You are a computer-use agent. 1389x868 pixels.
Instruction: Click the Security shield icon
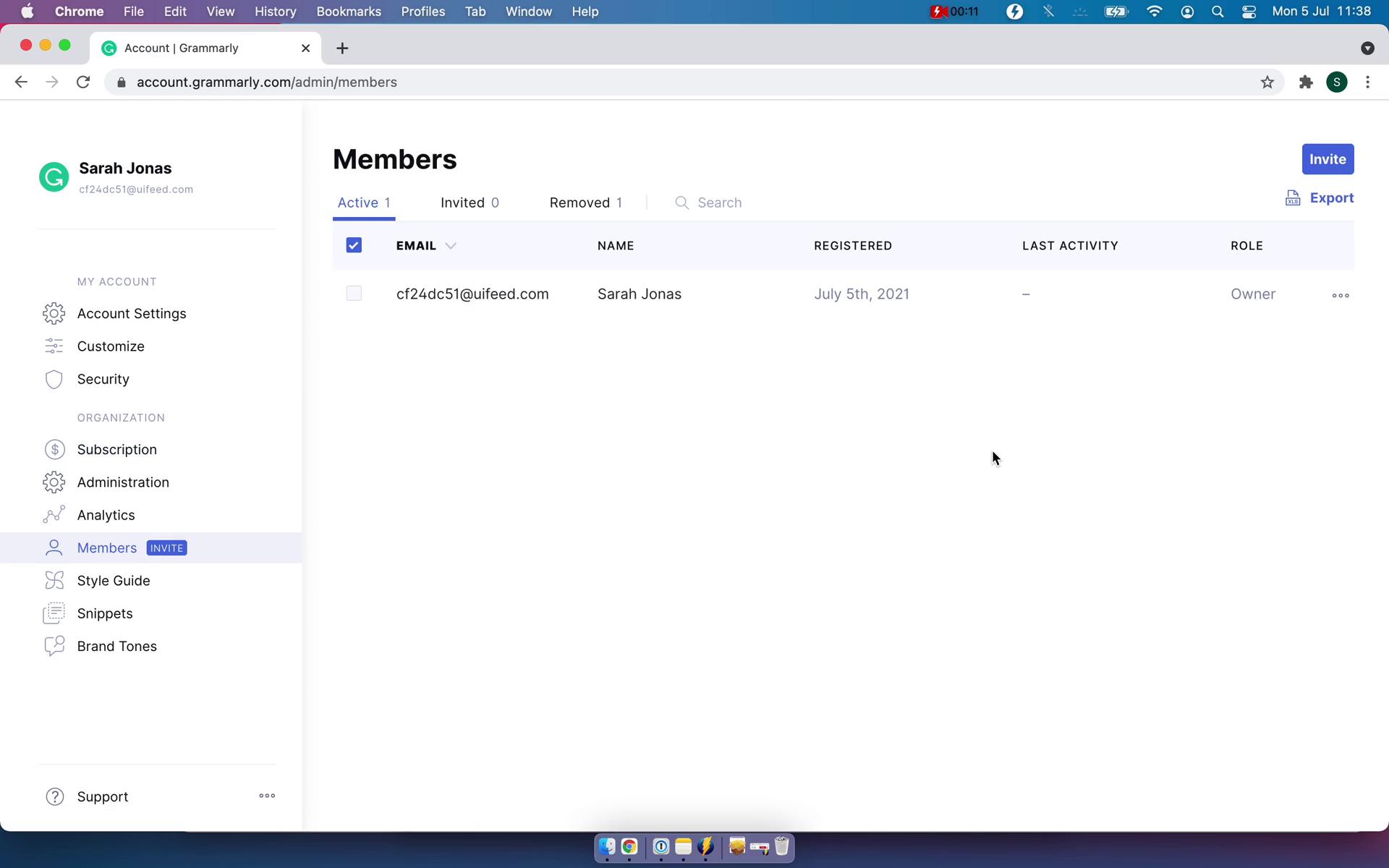[x=54, y=379]
